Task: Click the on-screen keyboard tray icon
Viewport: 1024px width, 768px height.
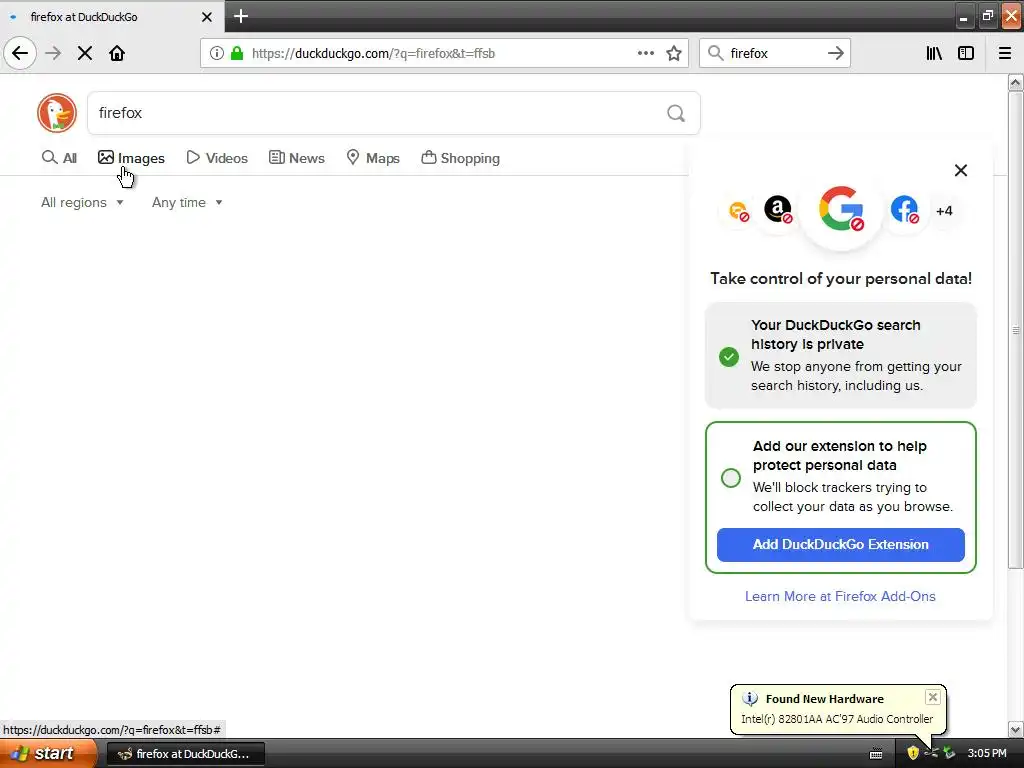Action: 876,754
